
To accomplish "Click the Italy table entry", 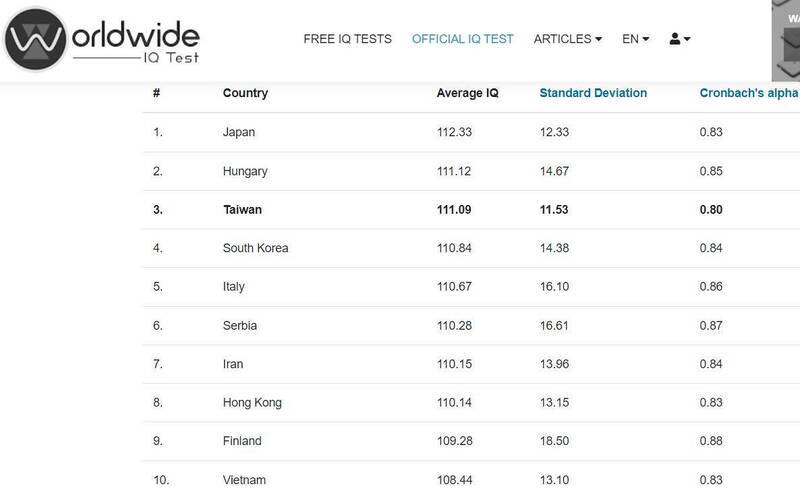I will pyautogui.click(x=234, y=287).
